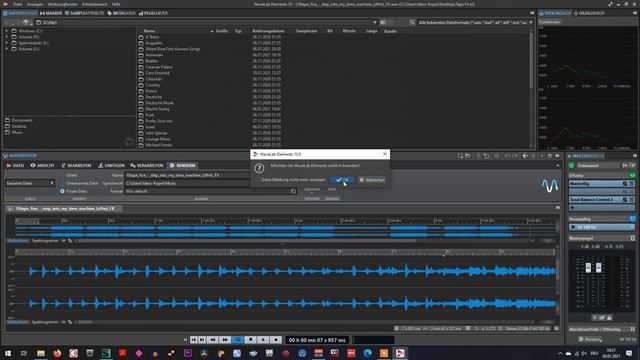640x360 pixels.
Task: Open the Oszilloskop tab
Action: pyautogui.click(x=589, y=13)
